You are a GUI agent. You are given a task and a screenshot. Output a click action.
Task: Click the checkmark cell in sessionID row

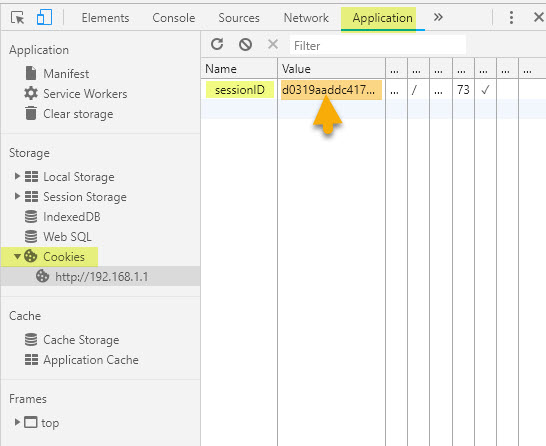(485, 90)
